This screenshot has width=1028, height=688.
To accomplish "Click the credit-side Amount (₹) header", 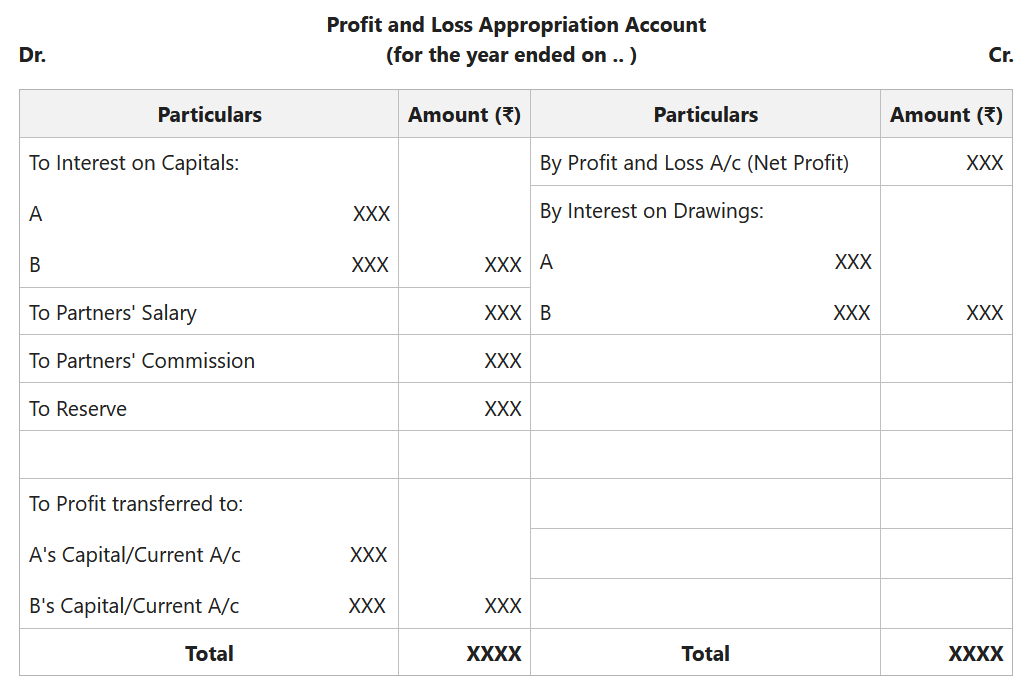I will (x=946, y=115).
